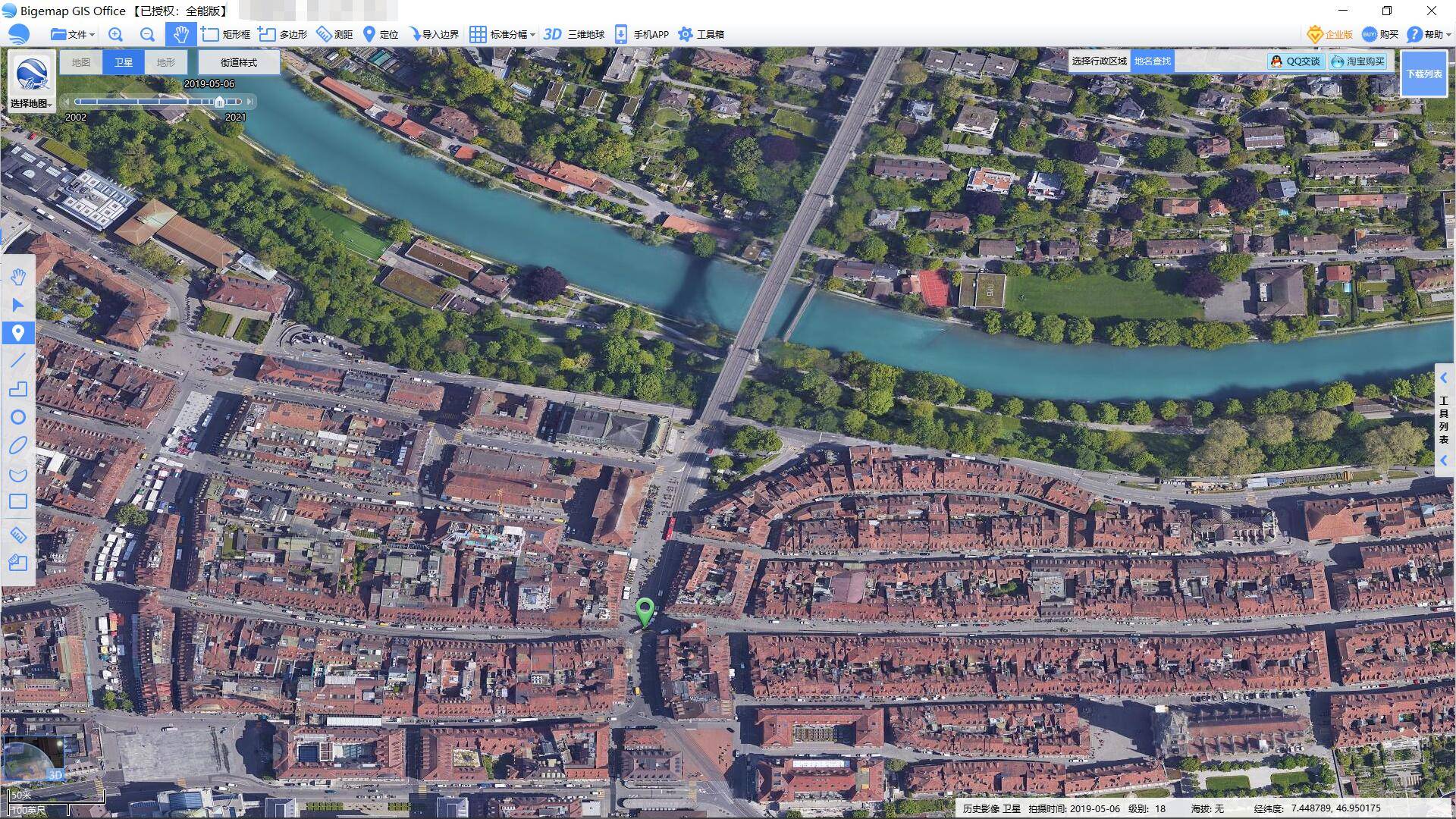
Task: Click the 多边形 polygon selection tool
Action: pyautogui.click(x=283, y=34)
